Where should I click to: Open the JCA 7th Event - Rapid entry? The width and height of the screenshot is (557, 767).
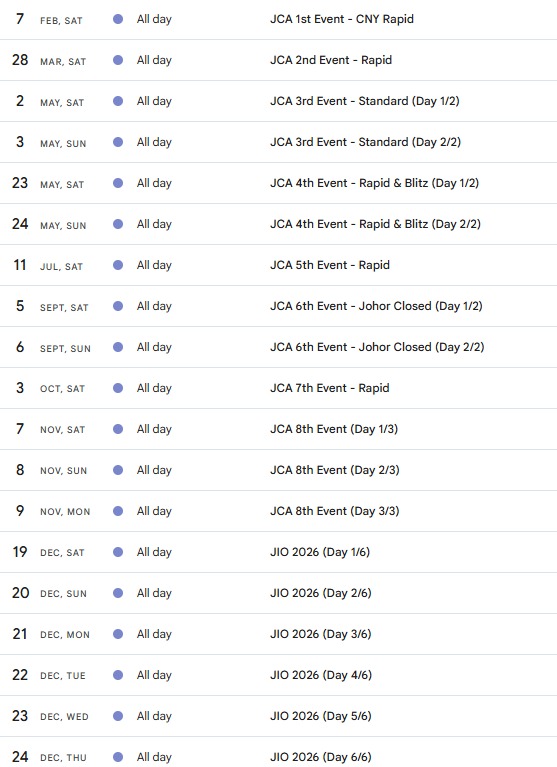pos(330,388)
